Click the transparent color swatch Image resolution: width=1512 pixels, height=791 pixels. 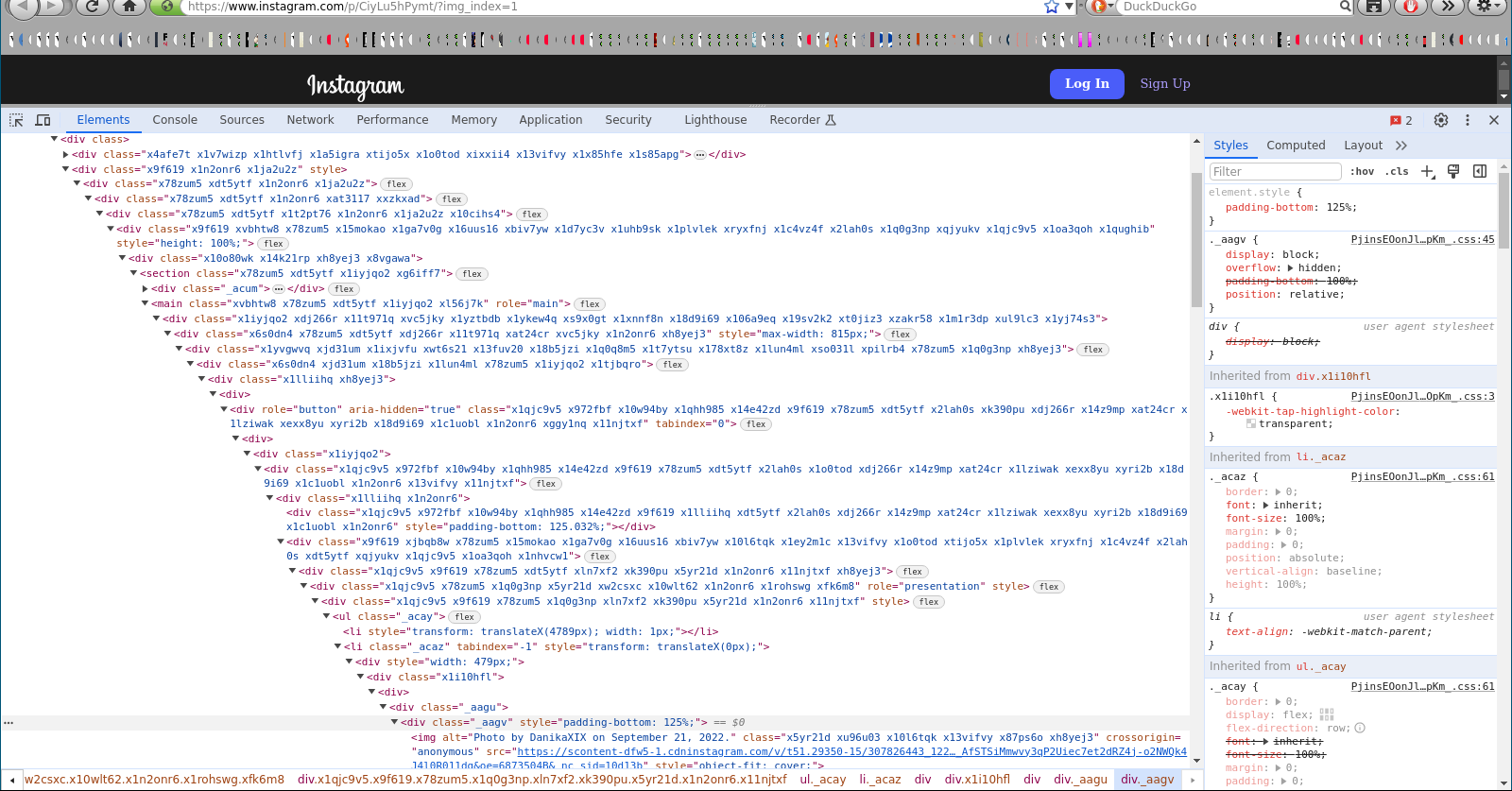1251,424
